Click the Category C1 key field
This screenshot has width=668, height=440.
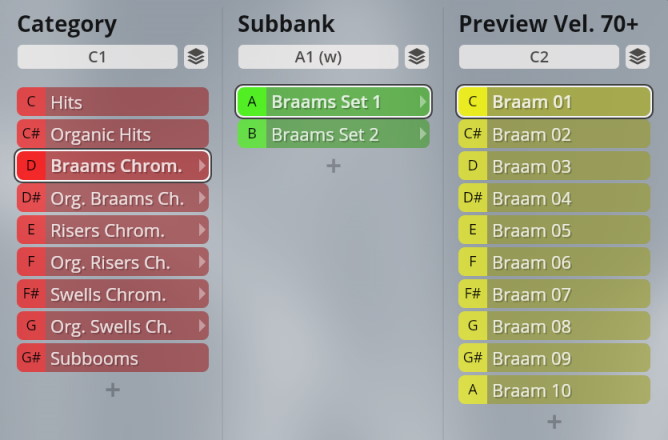point(97,57)
